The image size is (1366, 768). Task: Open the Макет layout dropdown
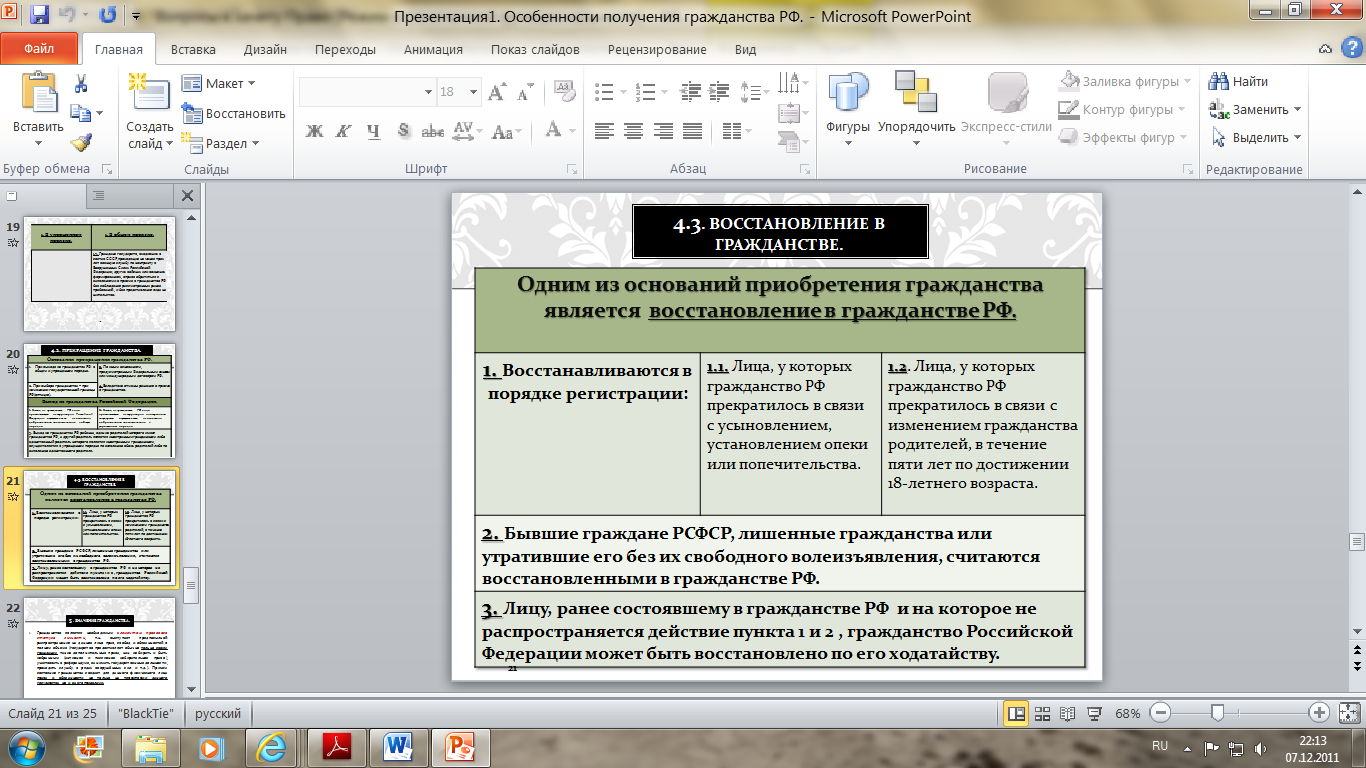tap(220, 84)
